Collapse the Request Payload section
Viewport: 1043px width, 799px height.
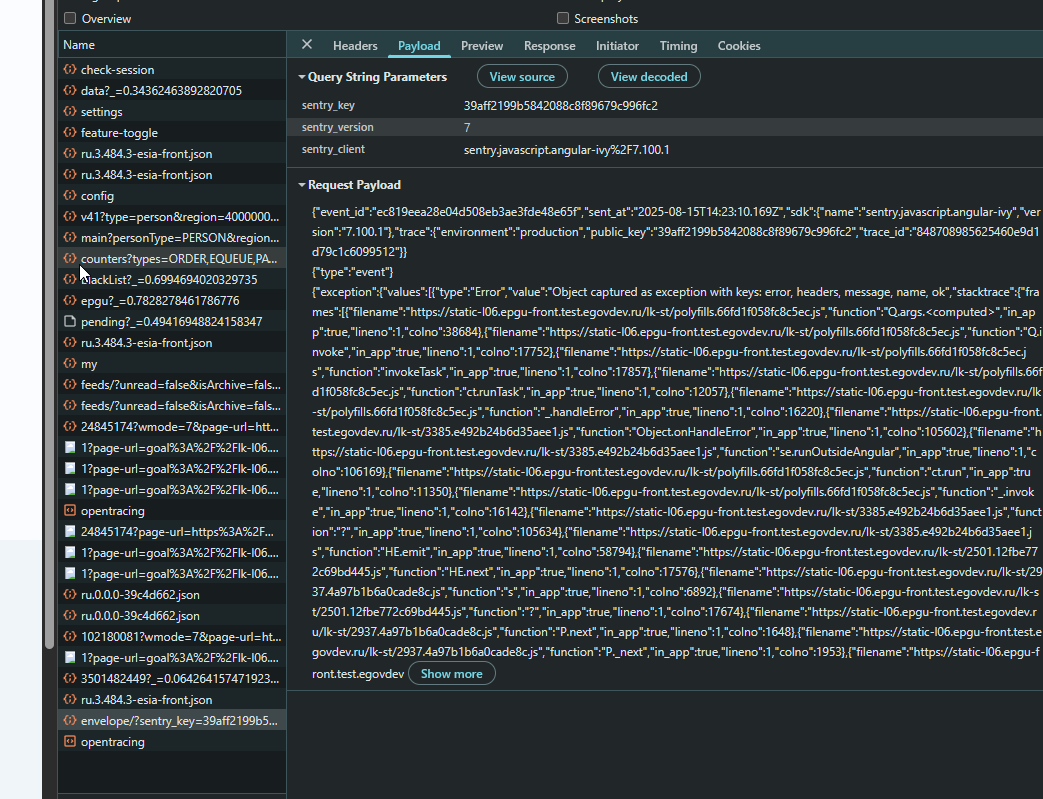[x=302, y=185]
